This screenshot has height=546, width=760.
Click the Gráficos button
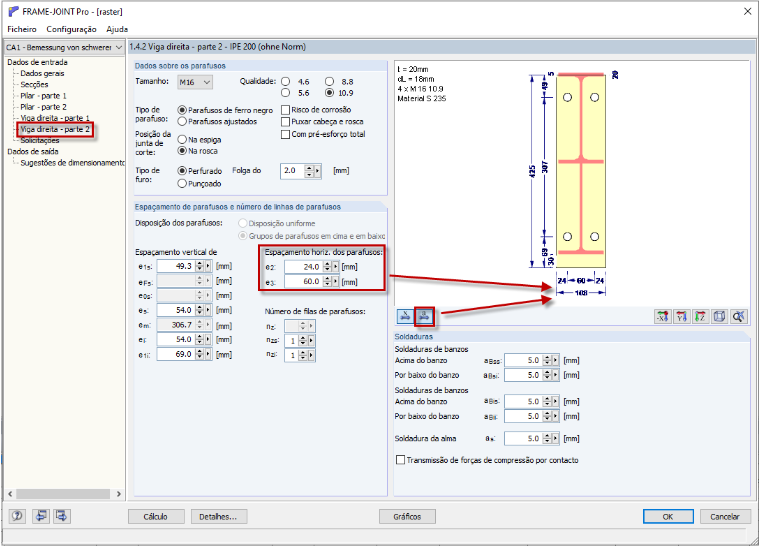pos(407,516)
